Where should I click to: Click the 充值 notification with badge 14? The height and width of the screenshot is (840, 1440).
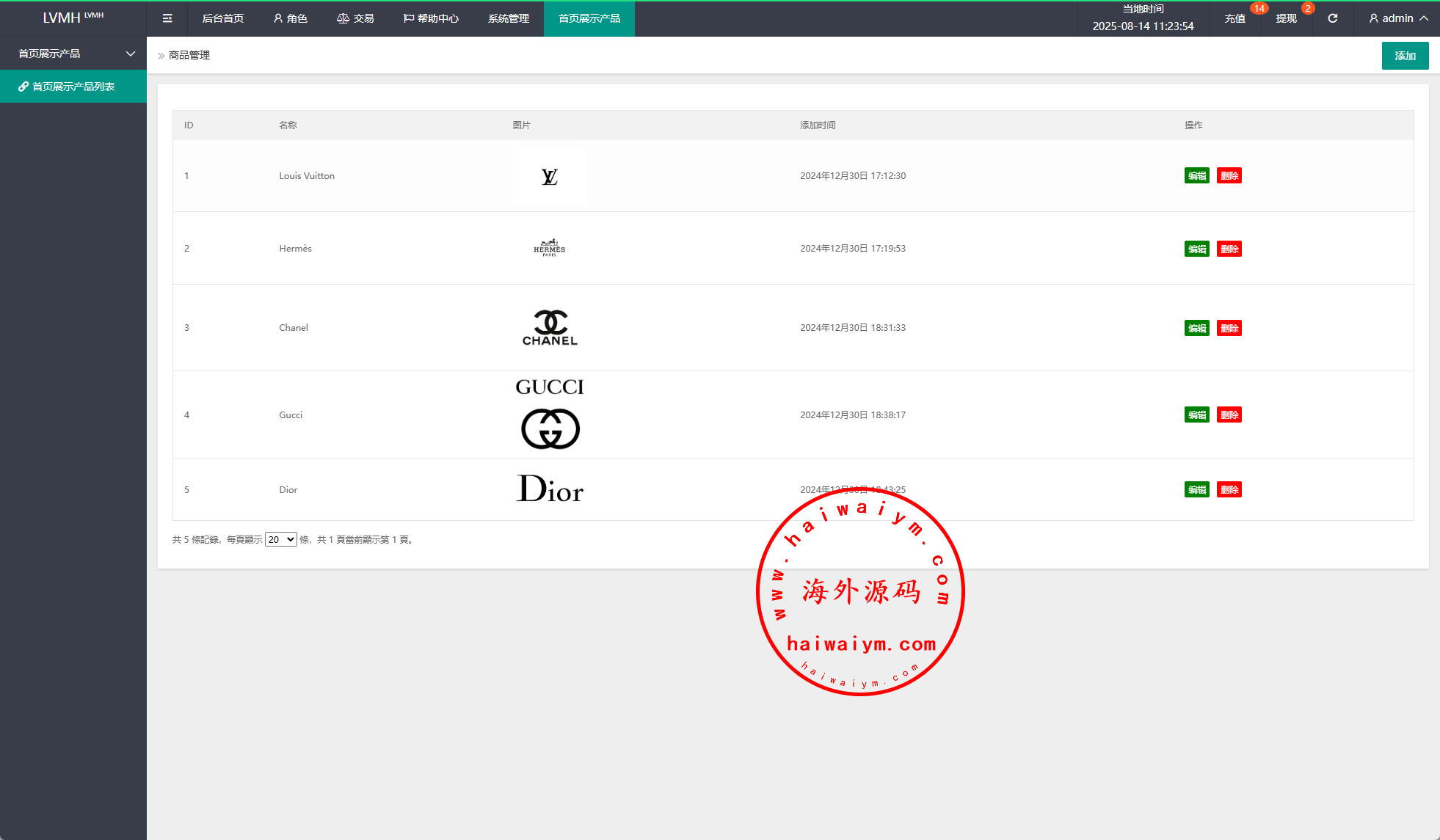point(1234,18)
